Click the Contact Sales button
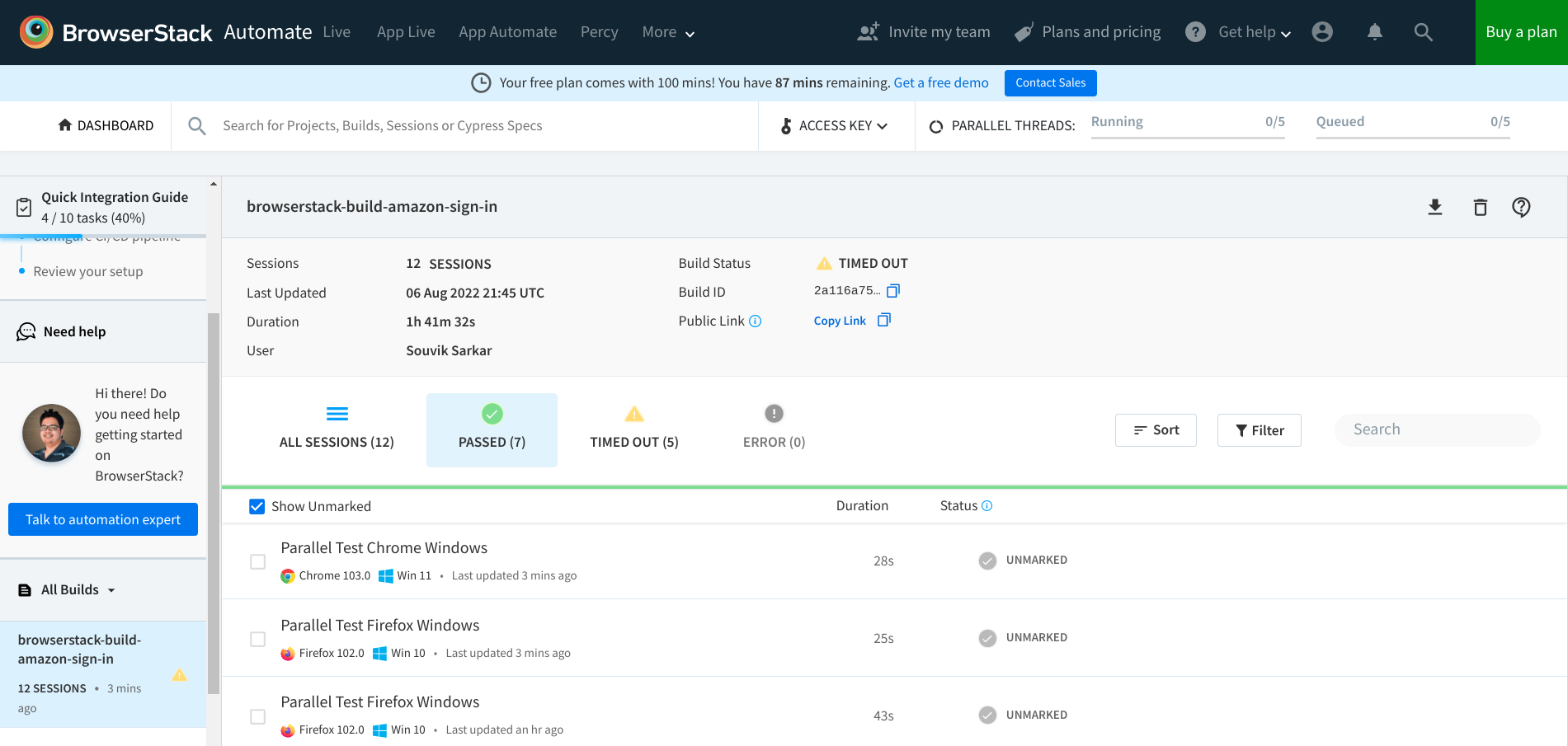 click(x=1050, y=82)
